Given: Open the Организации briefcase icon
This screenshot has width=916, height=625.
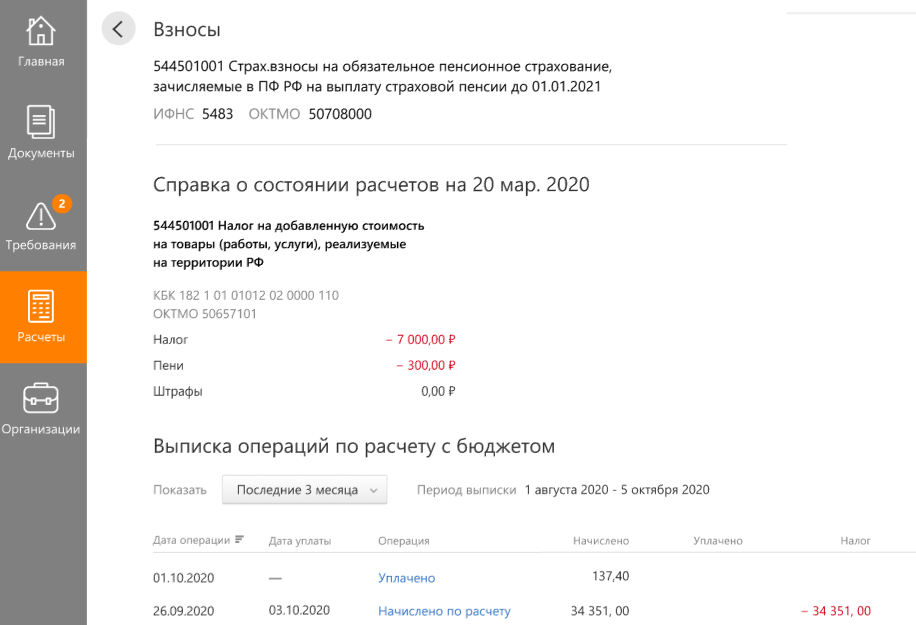Looking at the screenshot, I should click(x=40, y=398).
